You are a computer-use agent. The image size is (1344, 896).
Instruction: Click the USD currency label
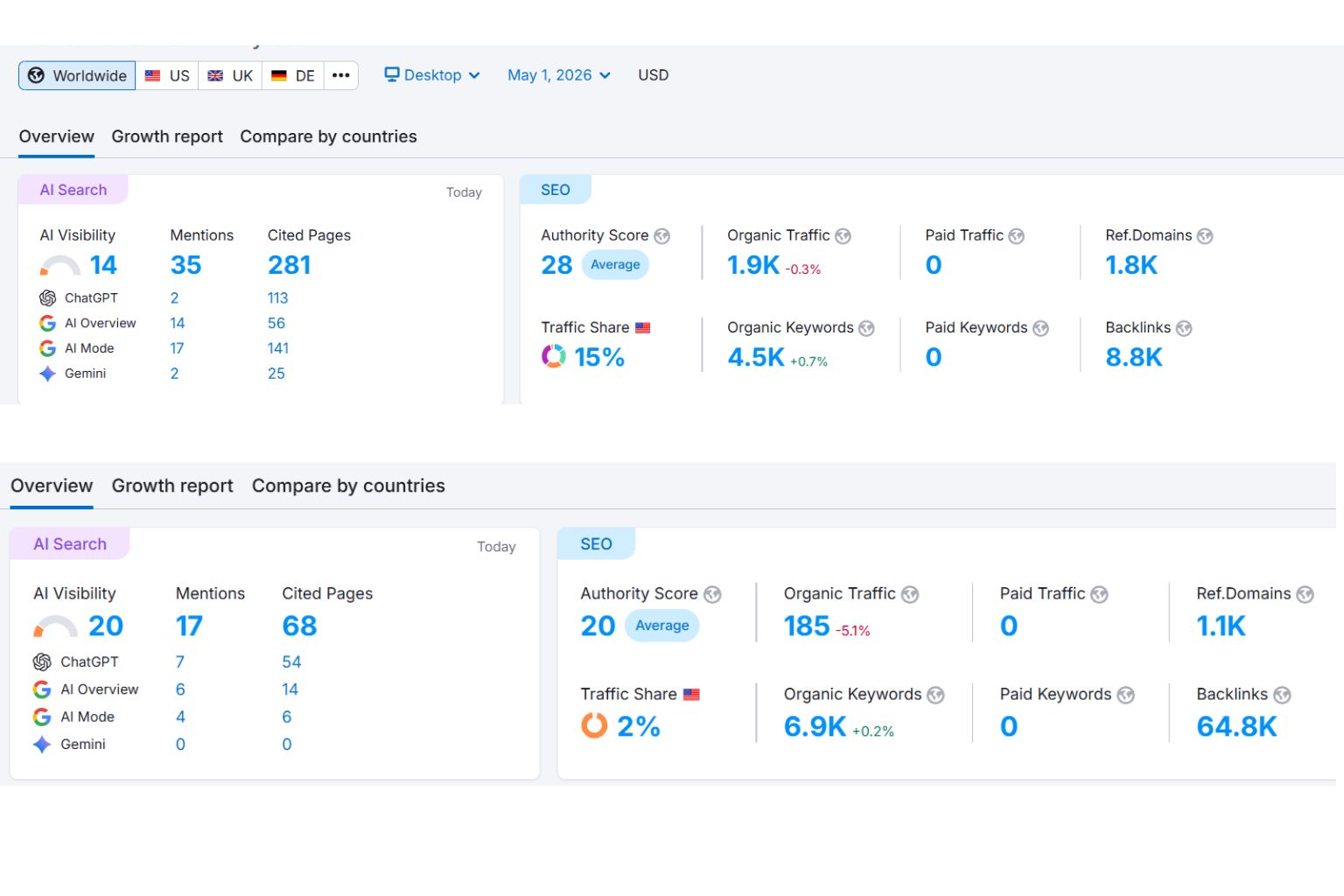[654, 75]
